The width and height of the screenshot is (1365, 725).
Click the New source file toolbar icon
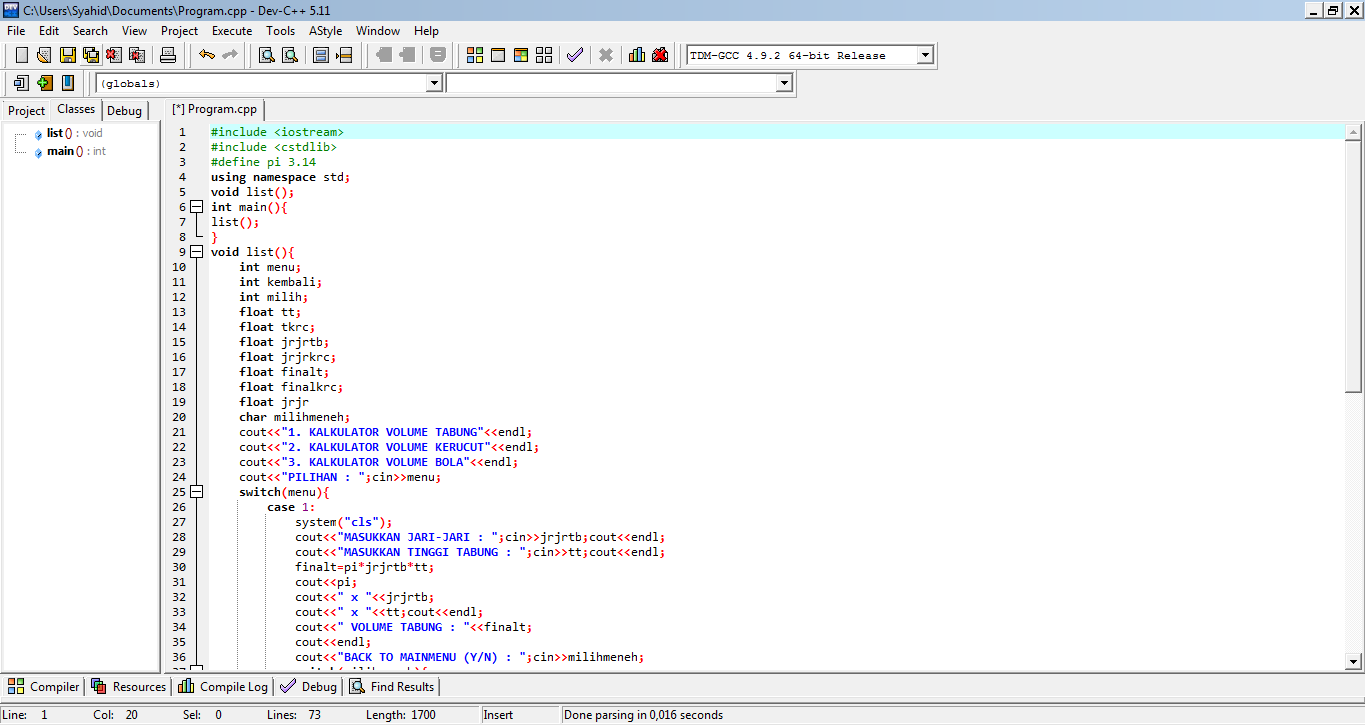pyautogui.click(x=21, y=55)
